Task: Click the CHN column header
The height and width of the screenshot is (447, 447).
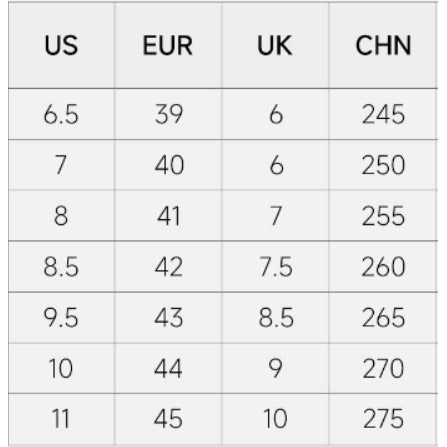Action: (x=383, y=45)
